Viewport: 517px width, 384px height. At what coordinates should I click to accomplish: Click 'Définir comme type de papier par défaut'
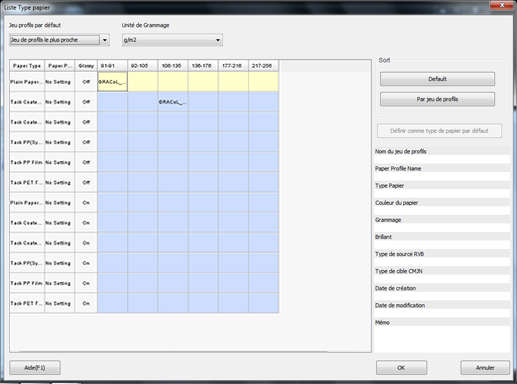(439, 131)
